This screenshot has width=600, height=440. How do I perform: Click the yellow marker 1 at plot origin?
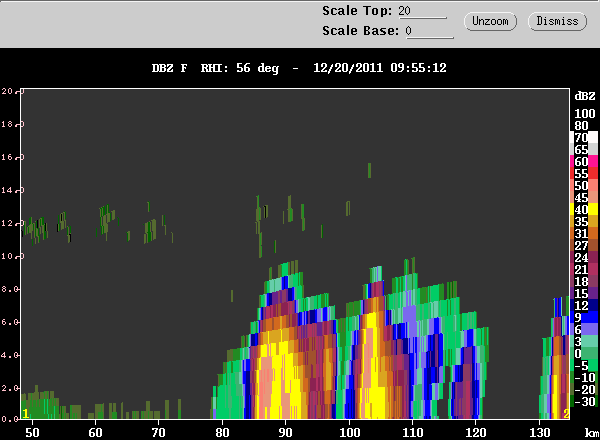(26, 414)
